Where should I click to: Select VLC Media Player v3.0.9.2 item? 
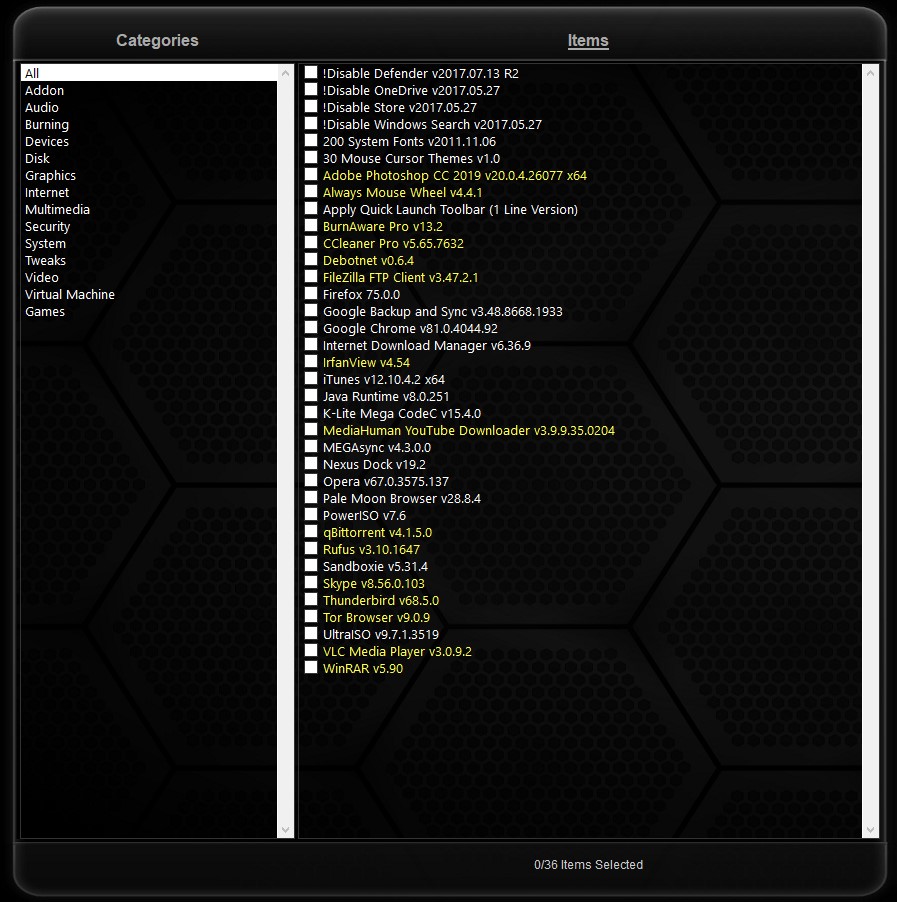click(397, 651)
